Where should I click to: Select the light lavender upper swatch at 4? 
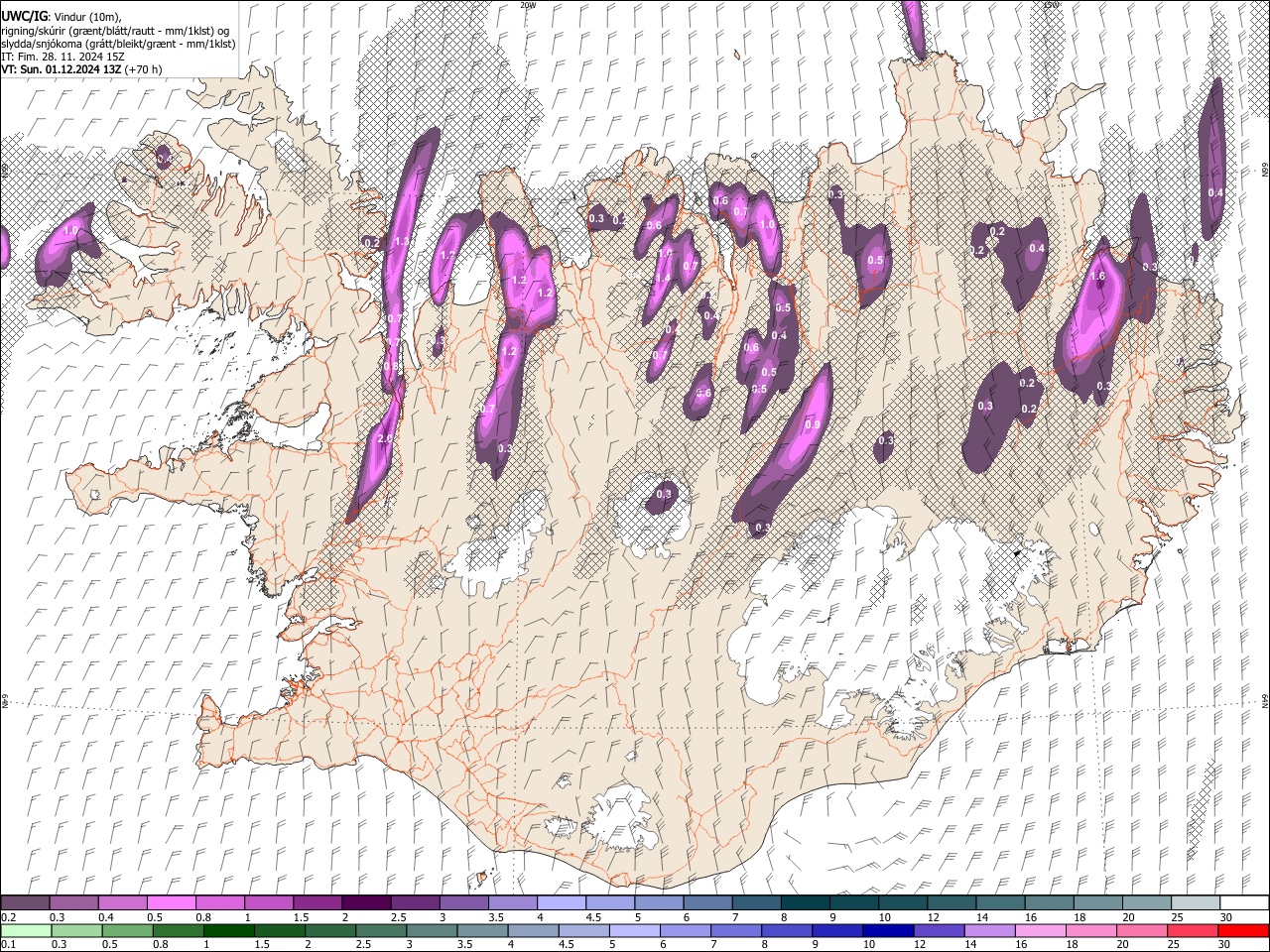(x=560, y=902)
